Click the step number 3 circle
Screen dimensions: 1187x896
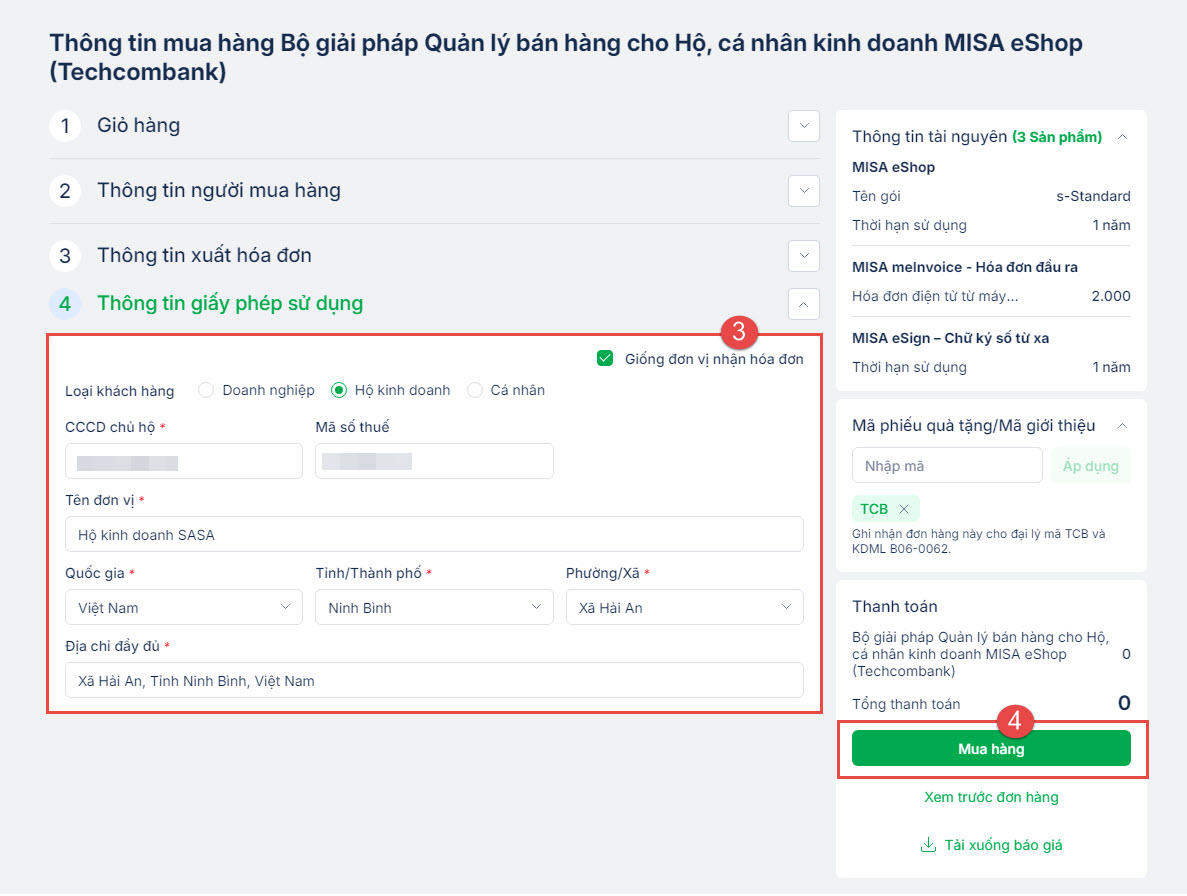pos(65,256)
